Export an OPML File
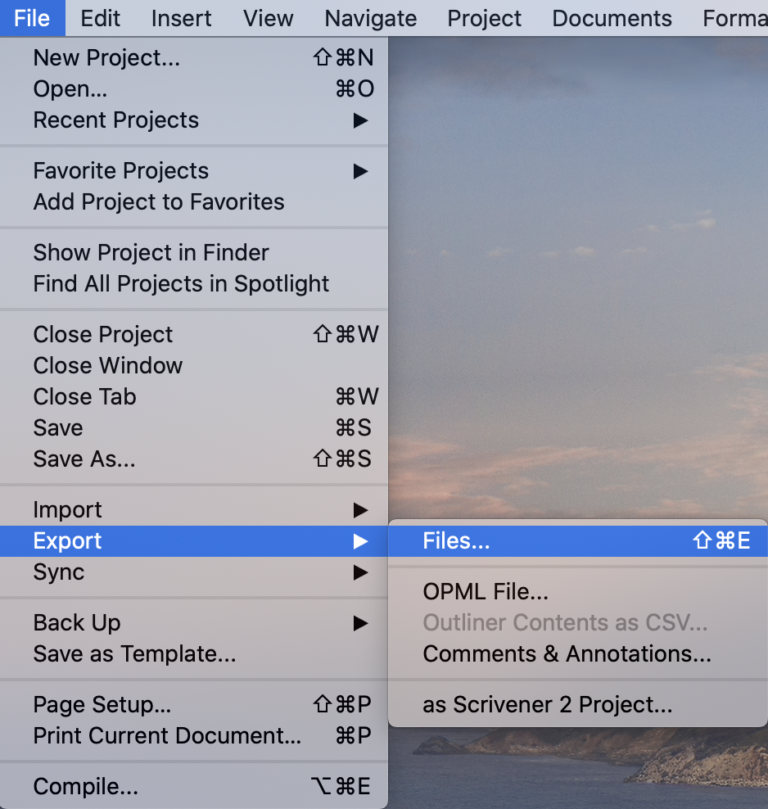 click(x=485, y=592)
